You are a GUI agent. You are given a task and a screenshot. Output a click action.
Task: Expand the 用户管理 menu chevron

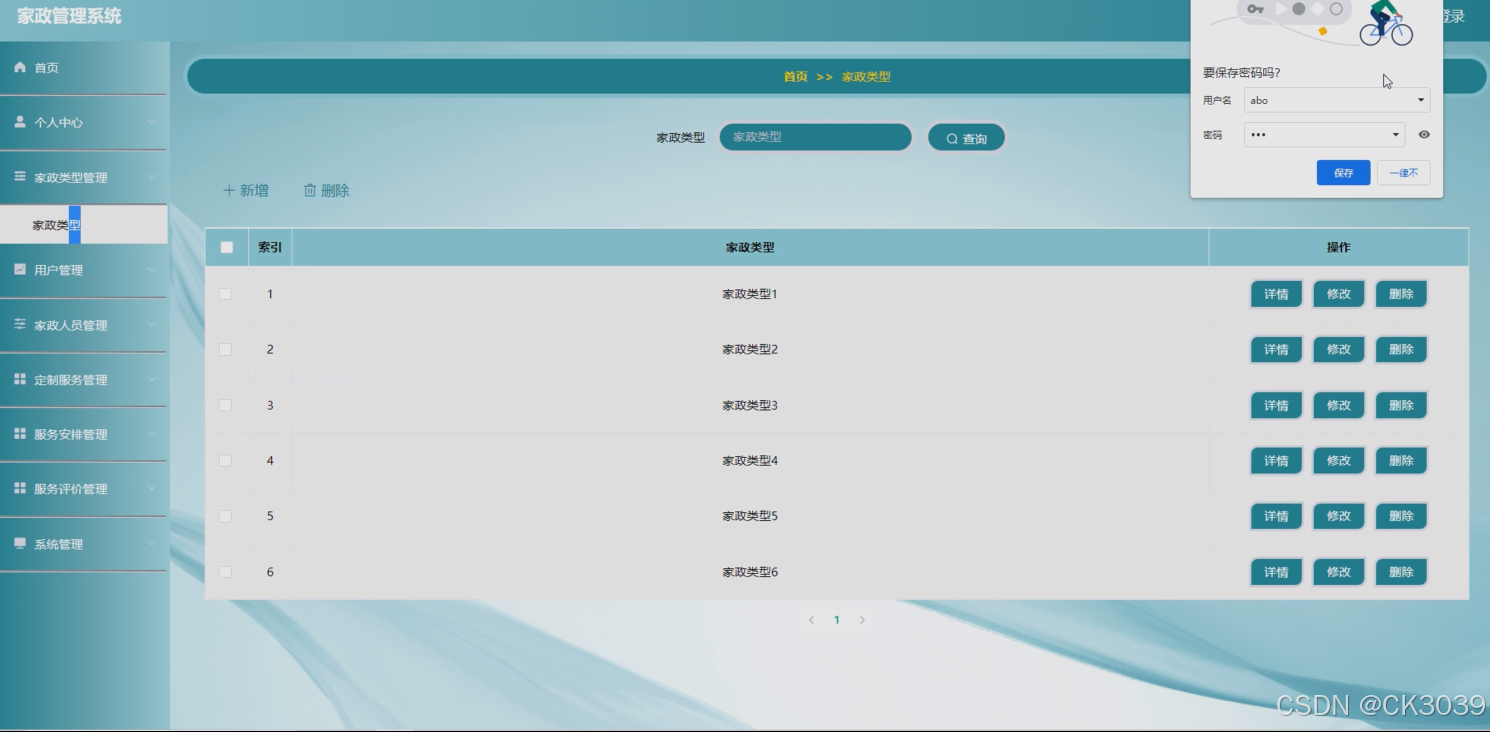pyautogui.click(x=152, y=270)
